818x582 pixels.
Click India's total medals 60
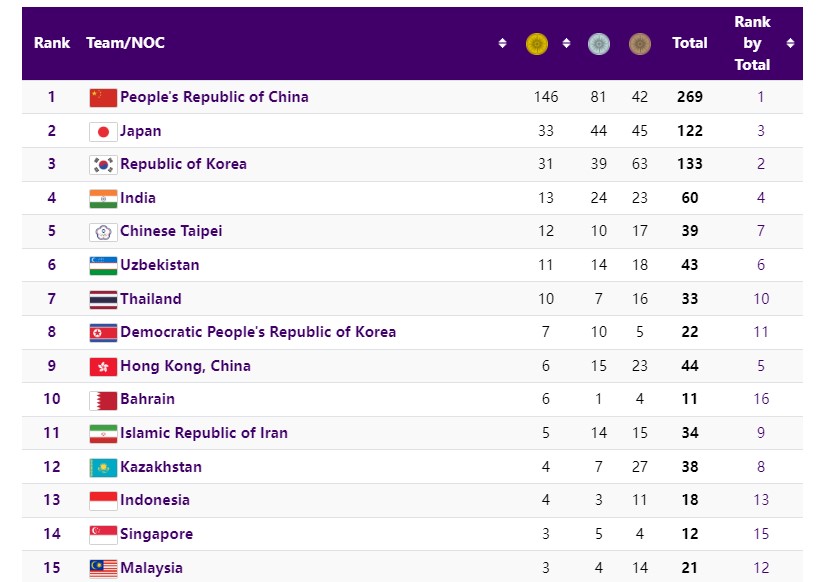tap(690, 198)
